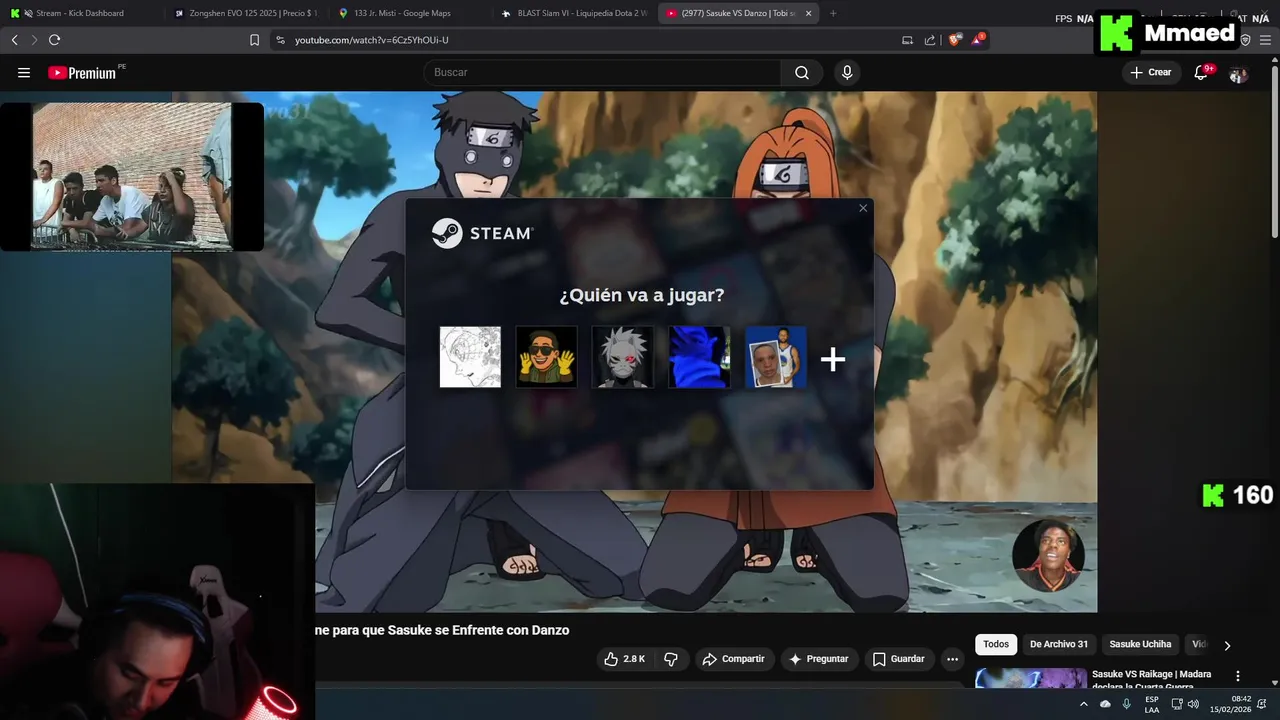Switch to Zongshen EVO 125 2025 tab
This screenshot has width=1280, height=720.
245,13
